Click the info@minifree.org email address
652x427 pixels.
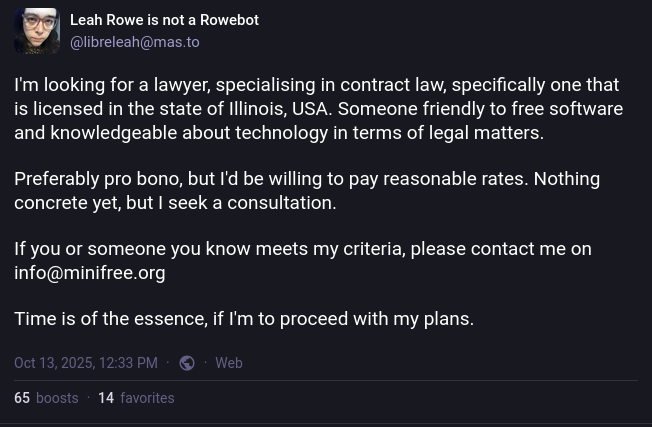(90, 273)
